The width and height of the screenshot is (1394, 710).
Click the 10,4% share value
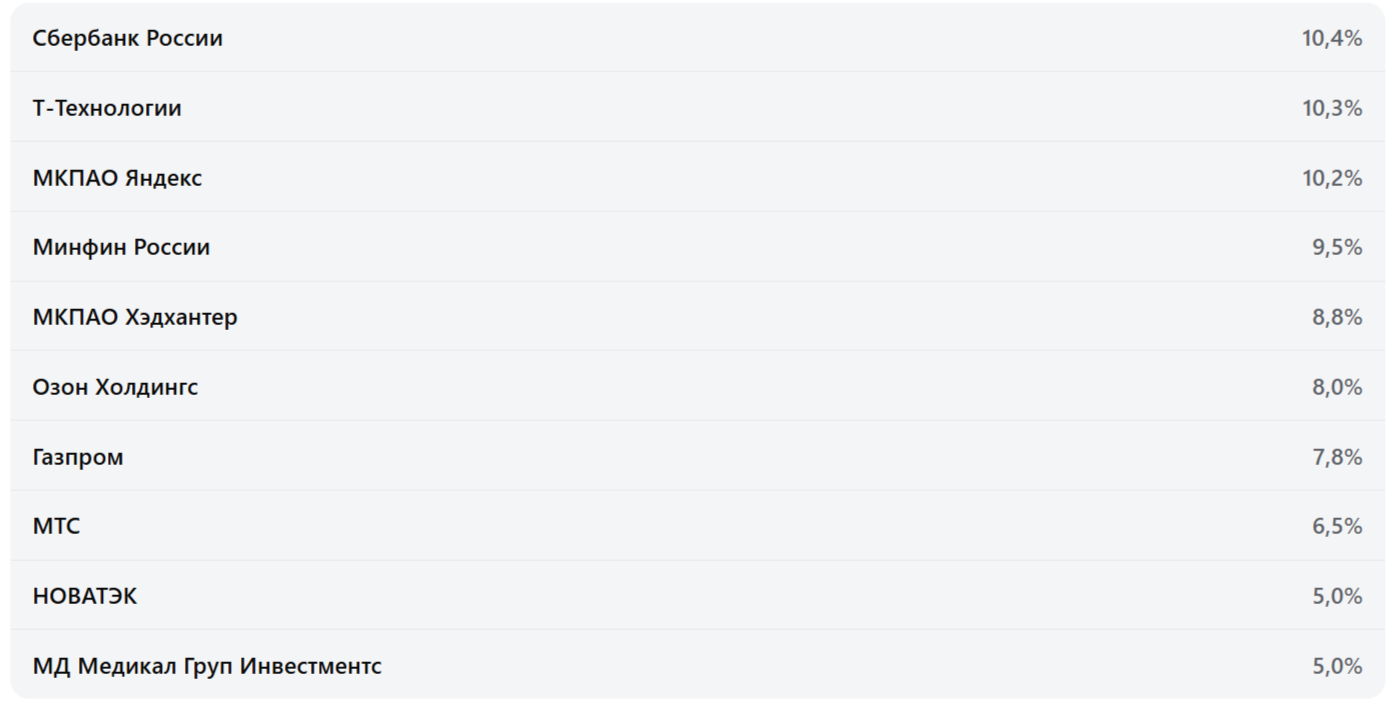[x=1332, y=38]
